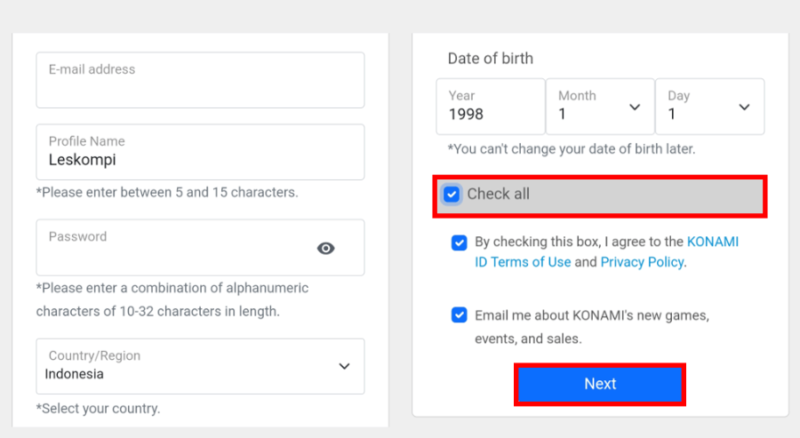
Task: Click the Country/Region chevron arrow
Action: (344, 366)
